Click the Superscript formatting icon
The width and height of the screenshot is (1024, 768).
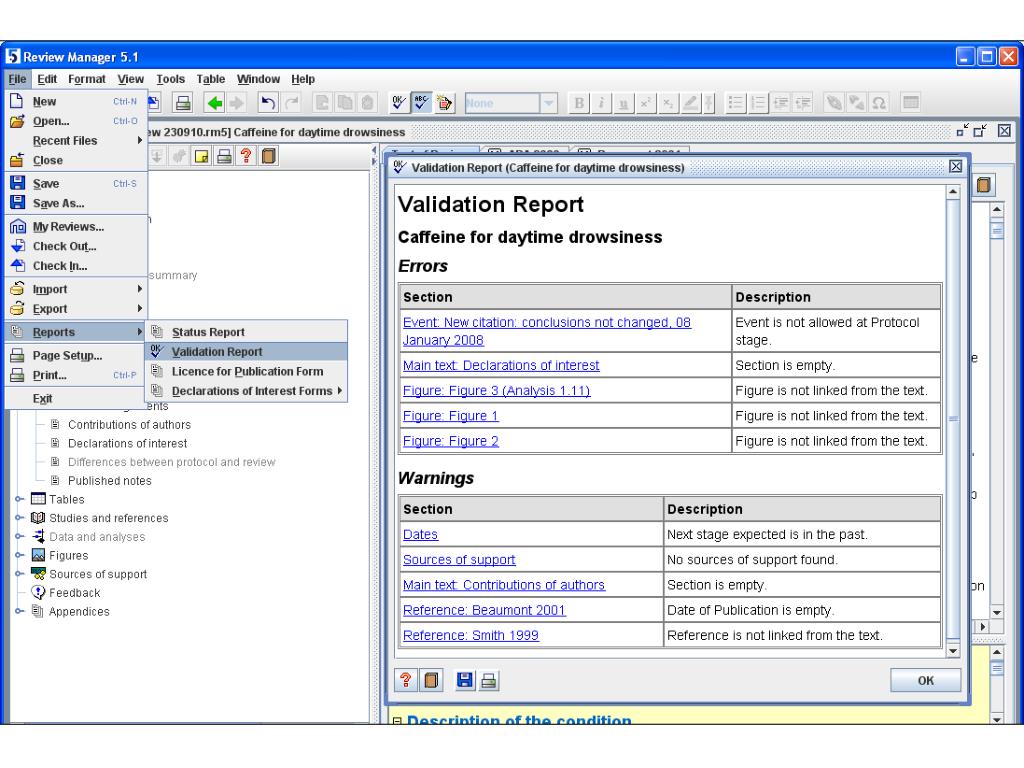click(x=646, y=103)
